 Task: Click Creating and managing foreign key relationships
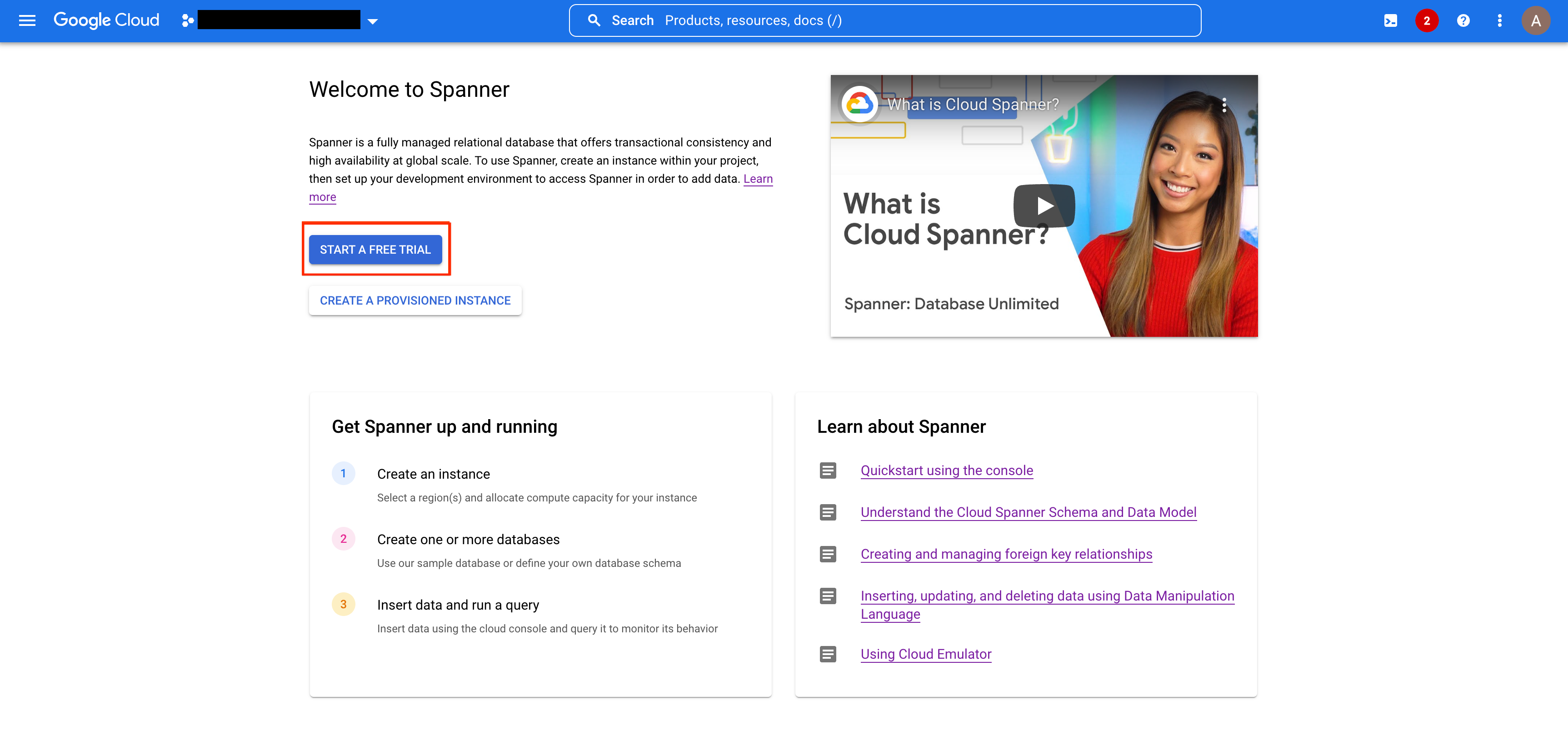[x=1005, y=554]
